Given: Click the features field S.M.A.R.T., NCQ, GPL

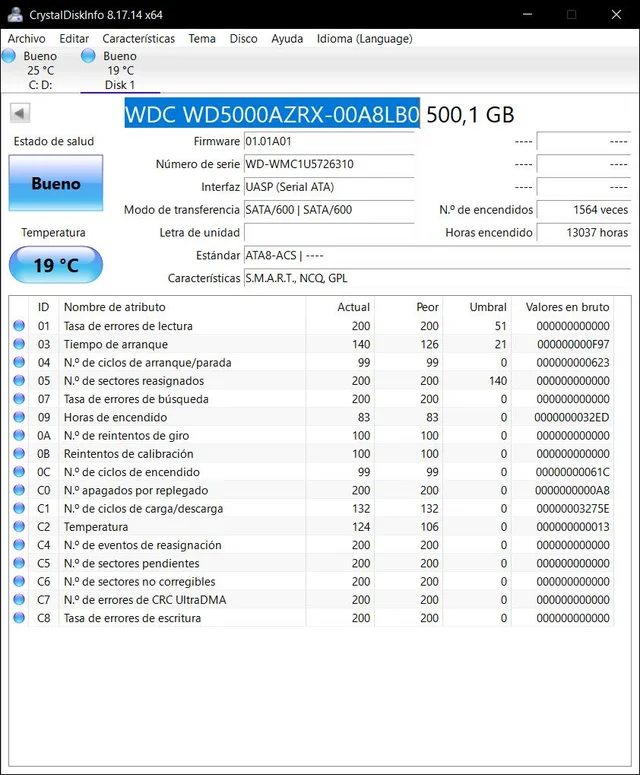Looking at the screenshot, I should pyautogui.click(x=437, y=278).
